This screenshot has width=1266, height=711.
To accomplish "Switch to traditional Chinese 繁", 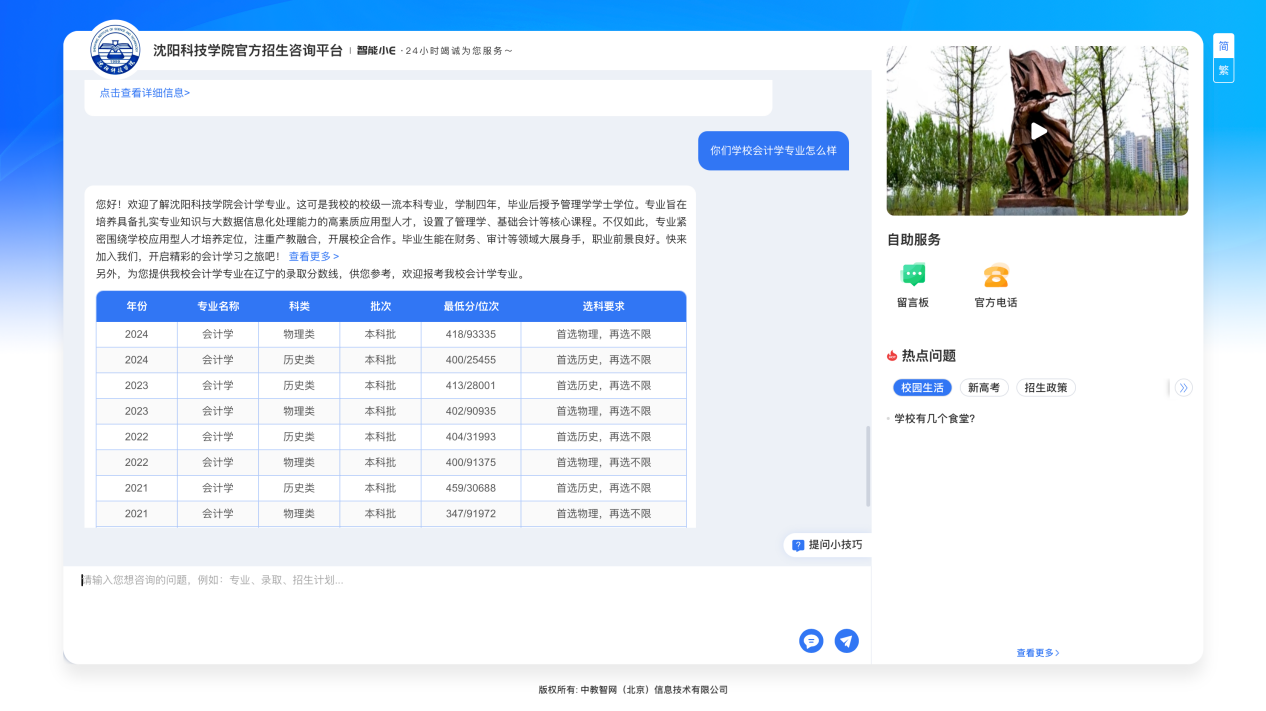I will (x=1223, y=70).
